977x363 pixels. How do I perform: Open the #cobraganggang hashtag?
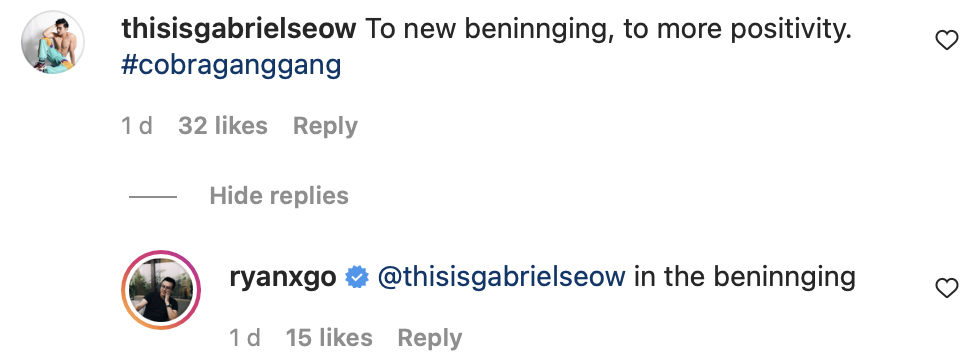231,65
